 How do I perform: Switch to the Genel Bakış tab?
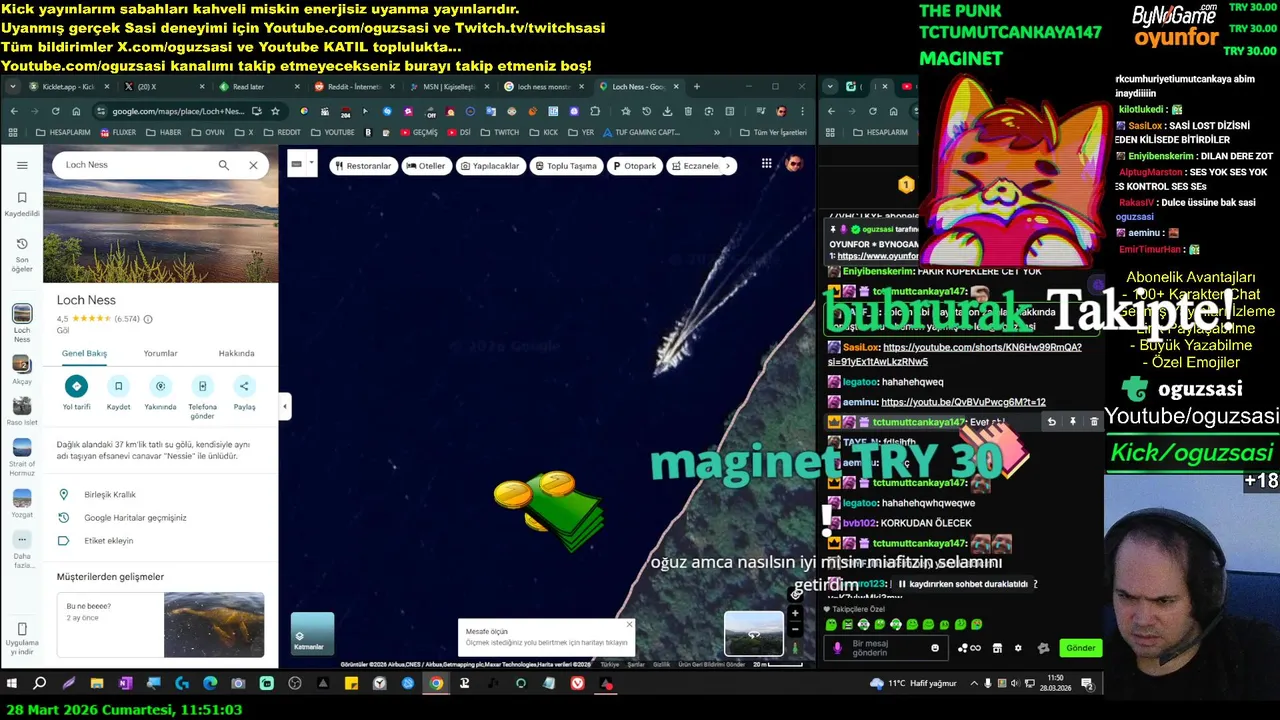coord(84,353)
